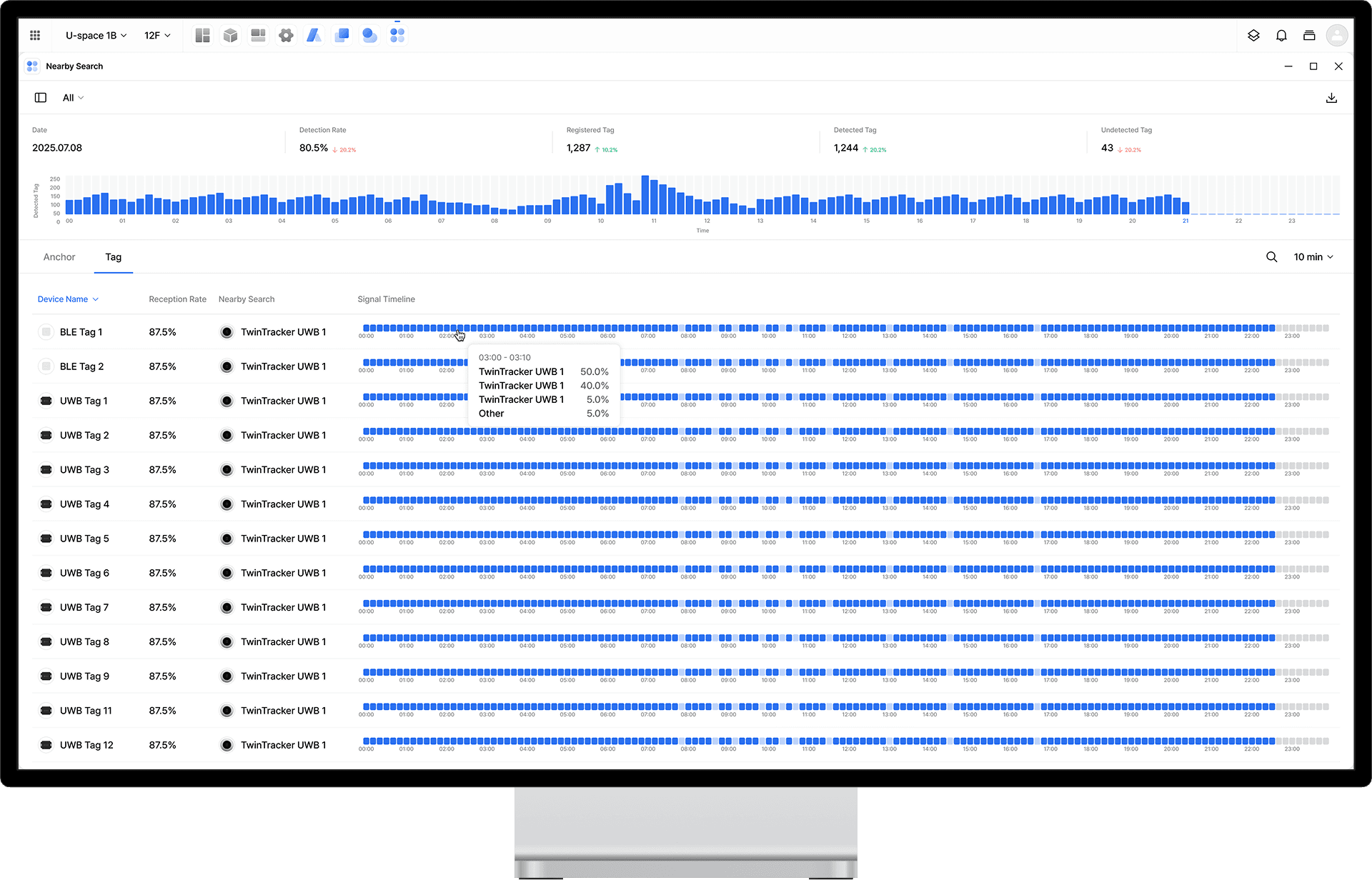Sort by Device Name column

[x=68, y=299]
